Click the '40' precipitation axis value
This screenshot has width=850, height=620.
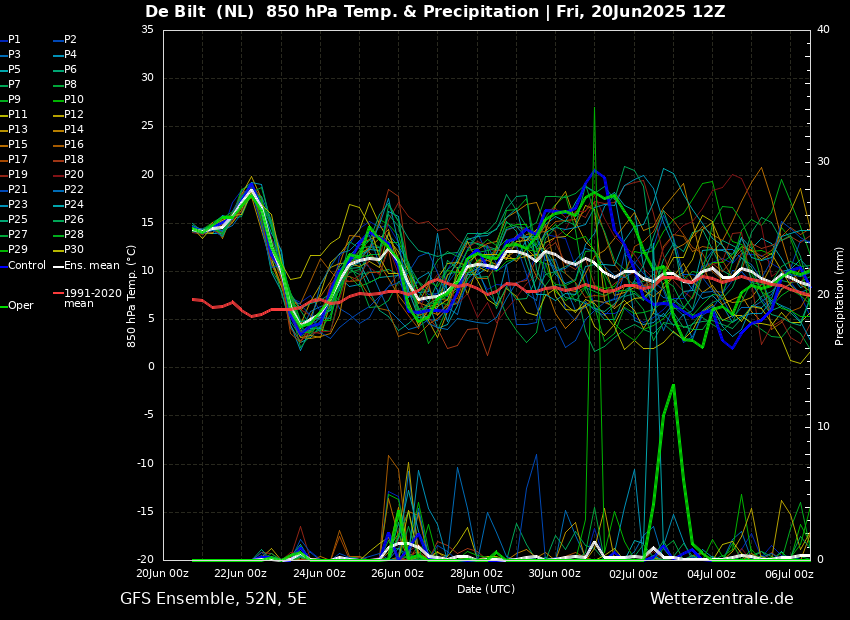click(823, 30)
